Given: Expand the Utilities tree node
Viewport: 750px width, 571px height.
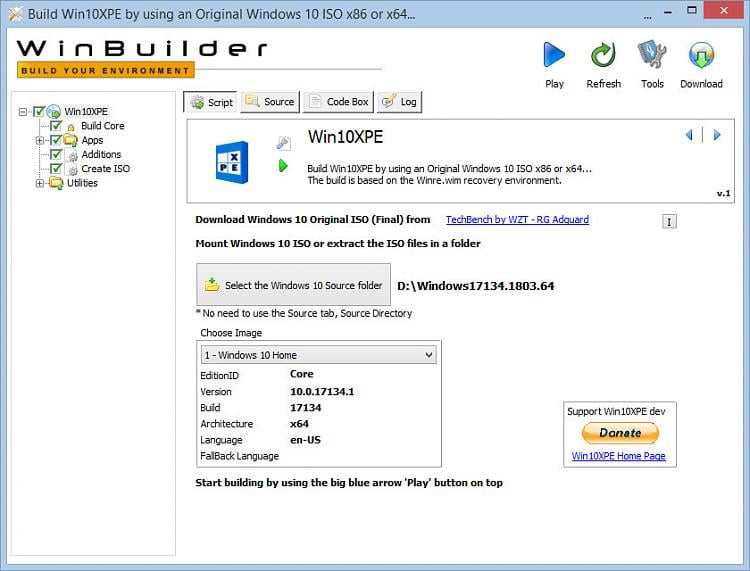Looking at the screenshot, I should click(40, 183).
